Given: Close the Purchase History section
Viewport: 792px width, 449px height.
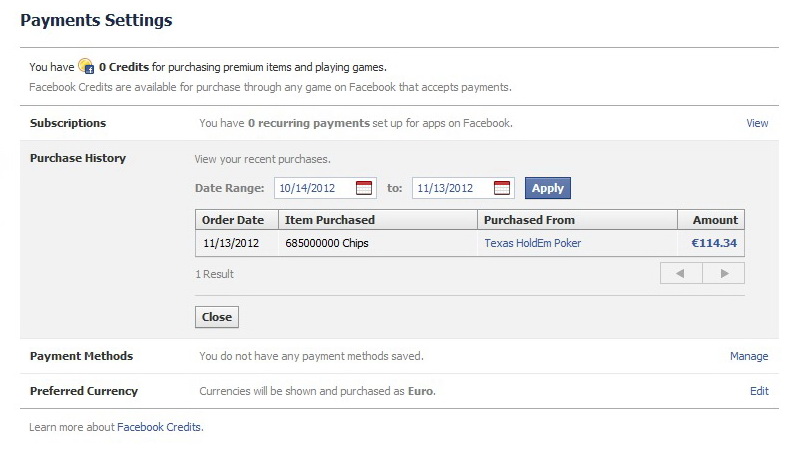Looking at the screenshot, I should click(x=217, y=317).
